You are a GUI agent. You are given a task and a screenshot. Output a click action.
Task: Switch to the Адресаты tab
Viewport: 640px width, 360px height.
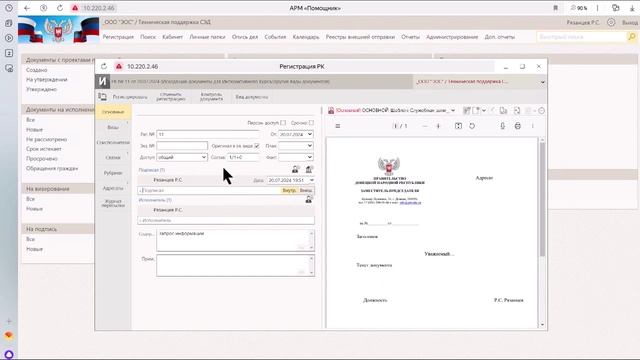113,188
